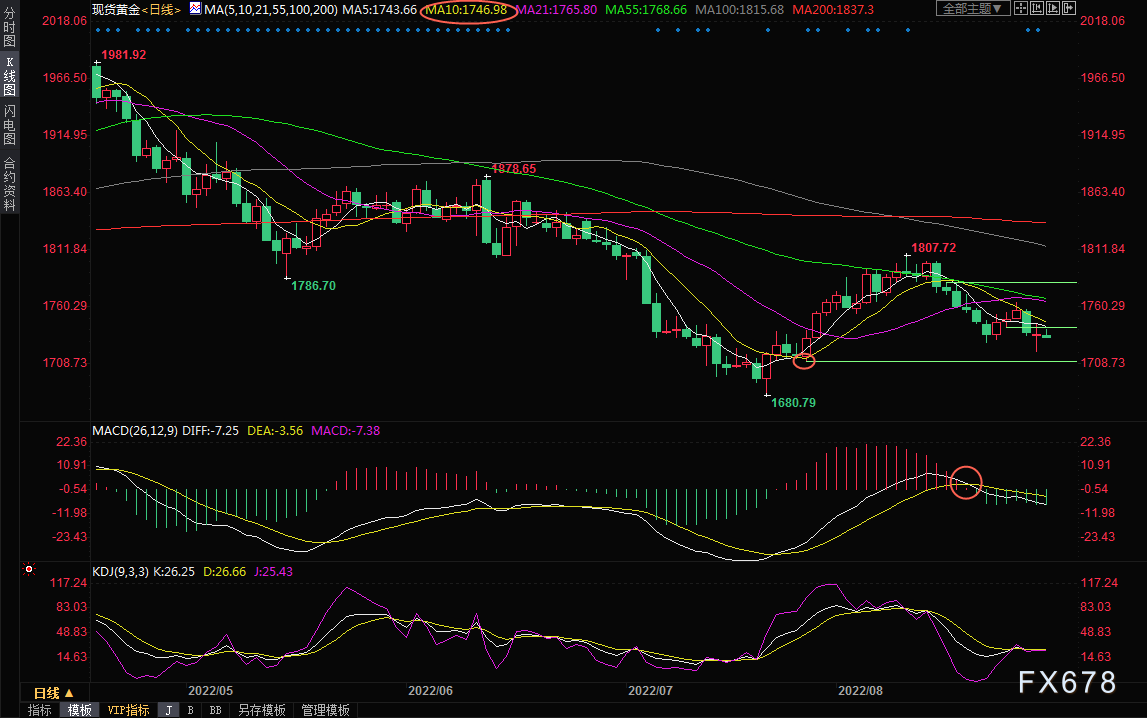
Task: Click the chart range compress icon
Action: (x=1037, y=9)
